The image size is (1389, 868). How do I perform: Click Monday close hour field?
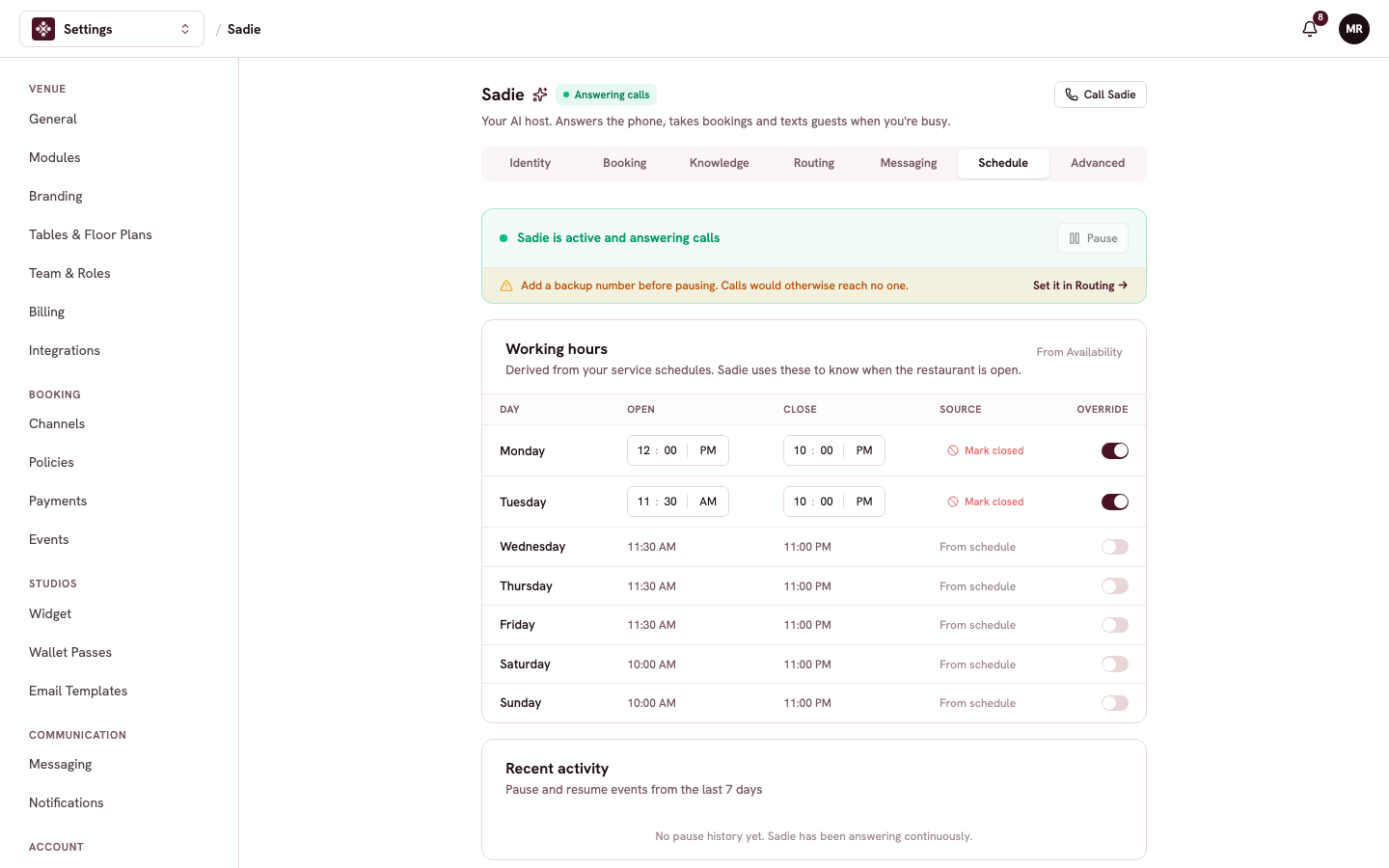pyautogui.click(x=800, y=450)
